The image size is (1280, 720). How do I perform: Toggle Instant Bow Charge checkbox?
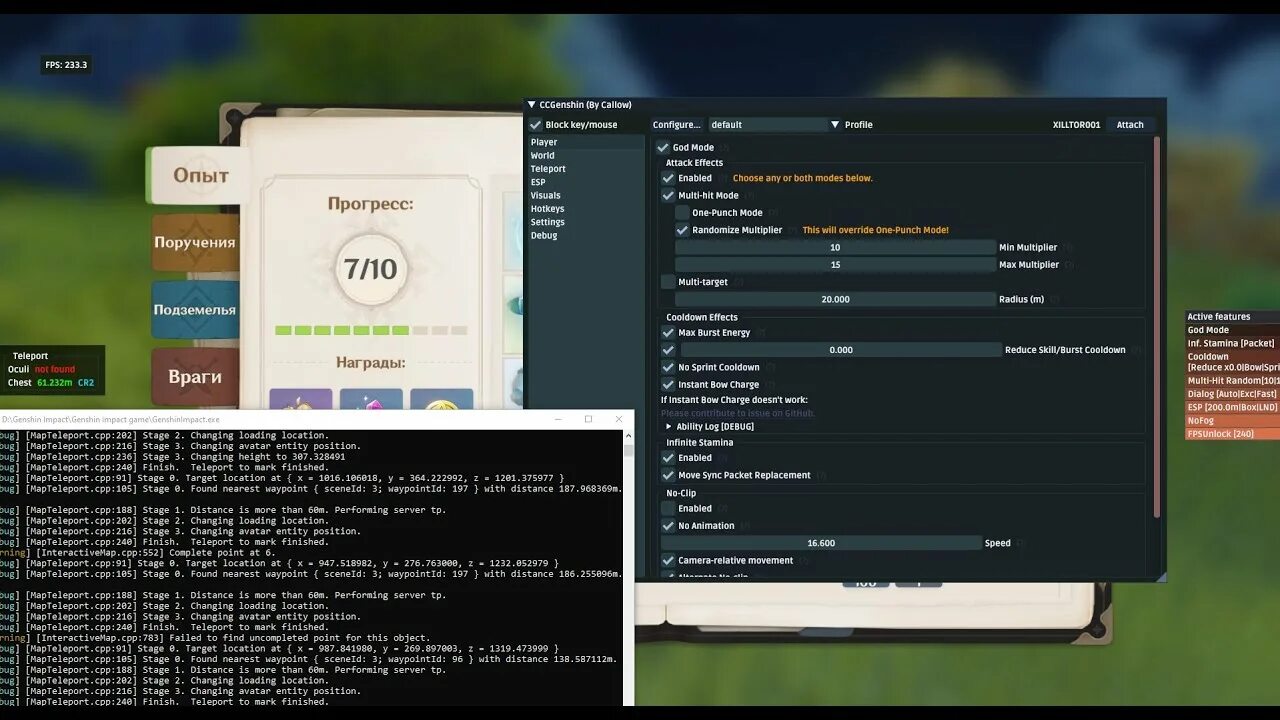click(668, 384)
